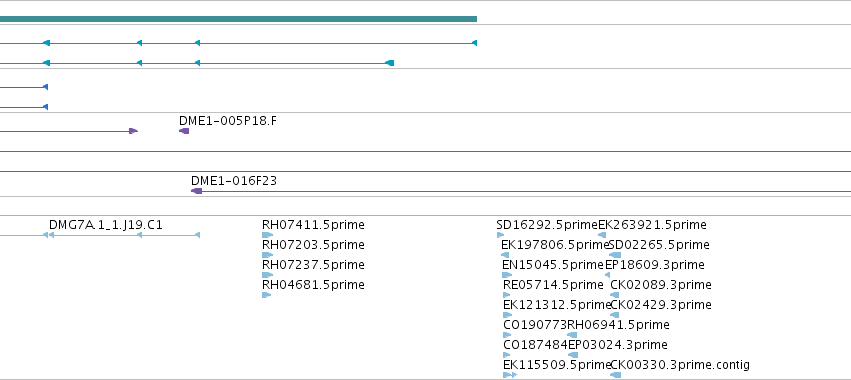This screenshot has height=380, width=851.
Task: Click the EK263921.5prime label
Action: point(652,225)
